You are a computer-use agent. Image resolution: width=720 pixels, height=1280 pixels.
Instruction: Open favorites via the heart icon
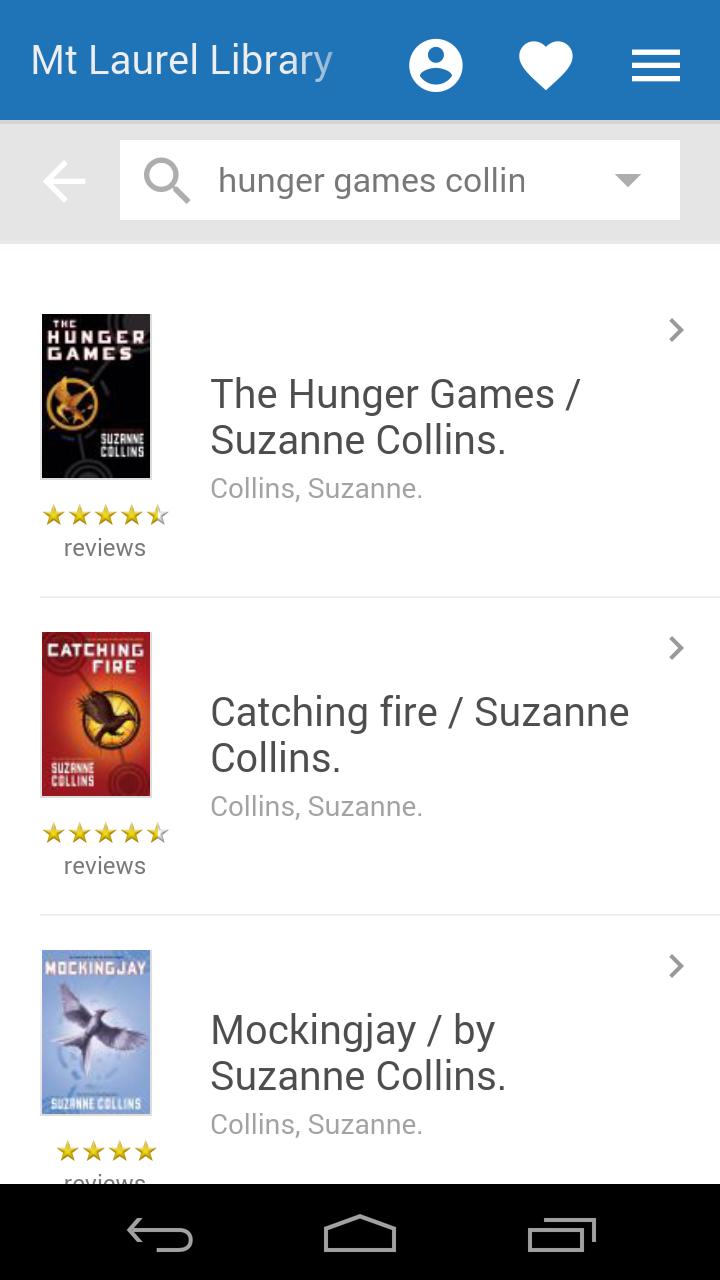click(x=546, y=66)
